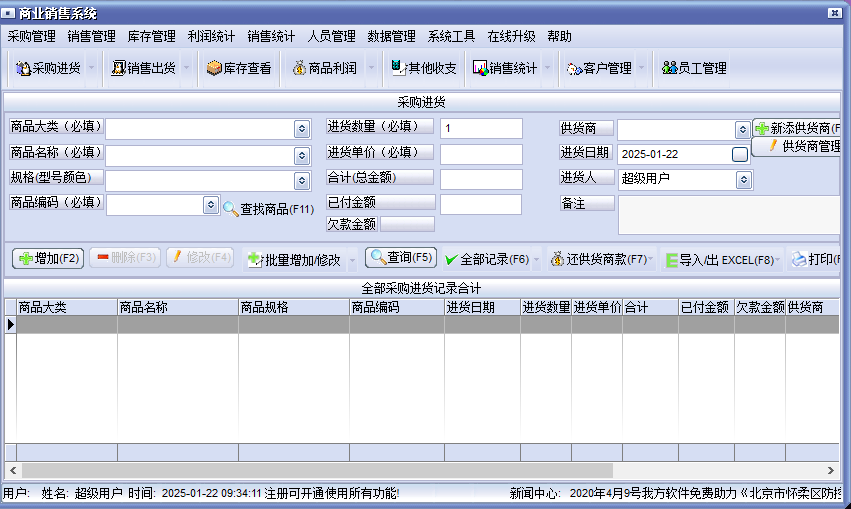
Task: Click the 查找商品(F11) magnifier icon
Action: click(x=231, y=209)
